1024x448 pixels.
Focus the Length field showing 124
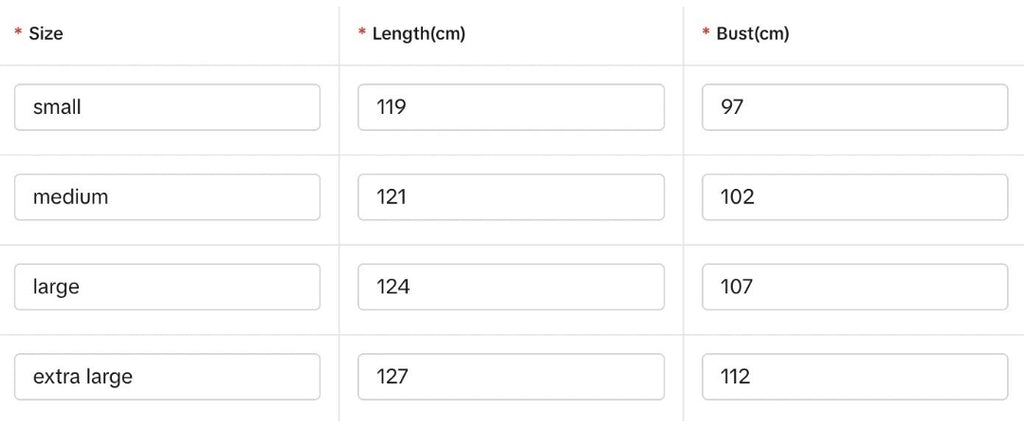511,287
